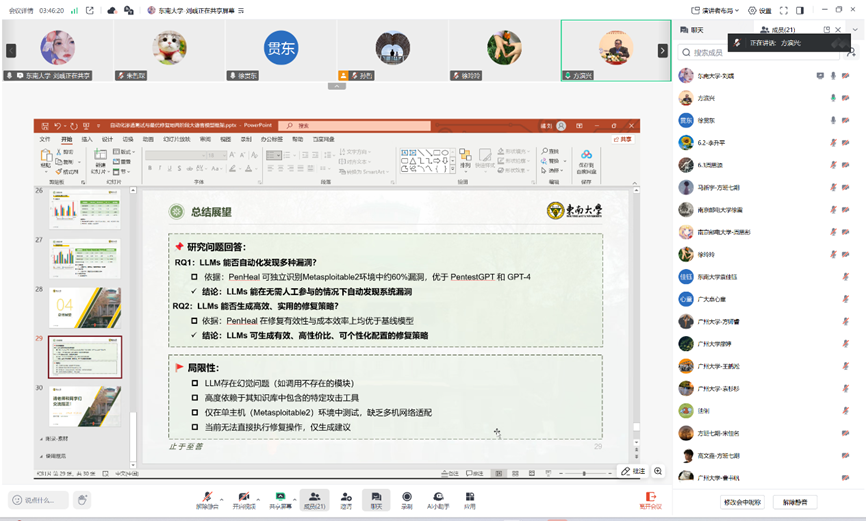Toggle the 聊天 chat panel in toolbar
866x521 pixels.
[376, 497]
